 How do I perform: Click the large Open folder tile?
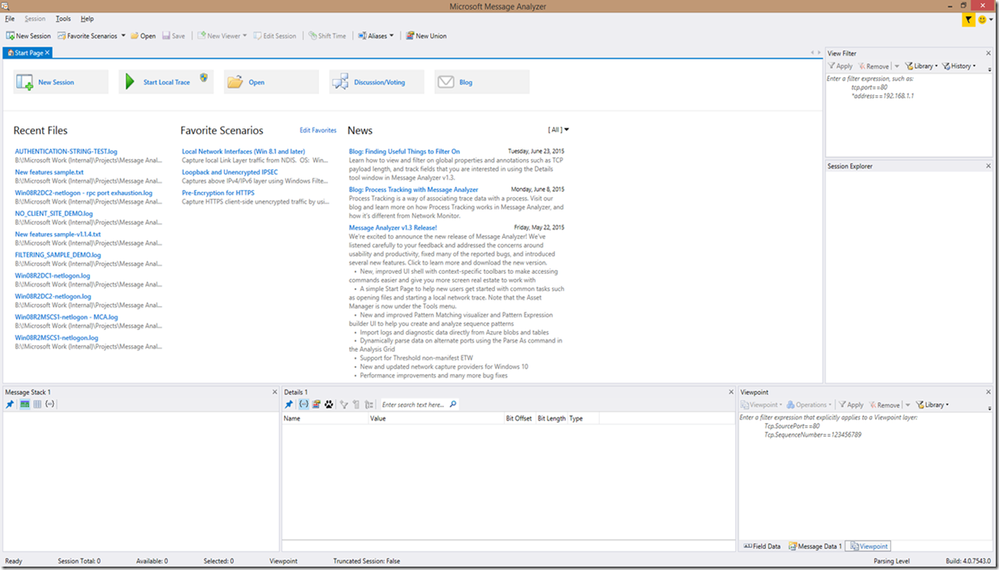(271, 82)
